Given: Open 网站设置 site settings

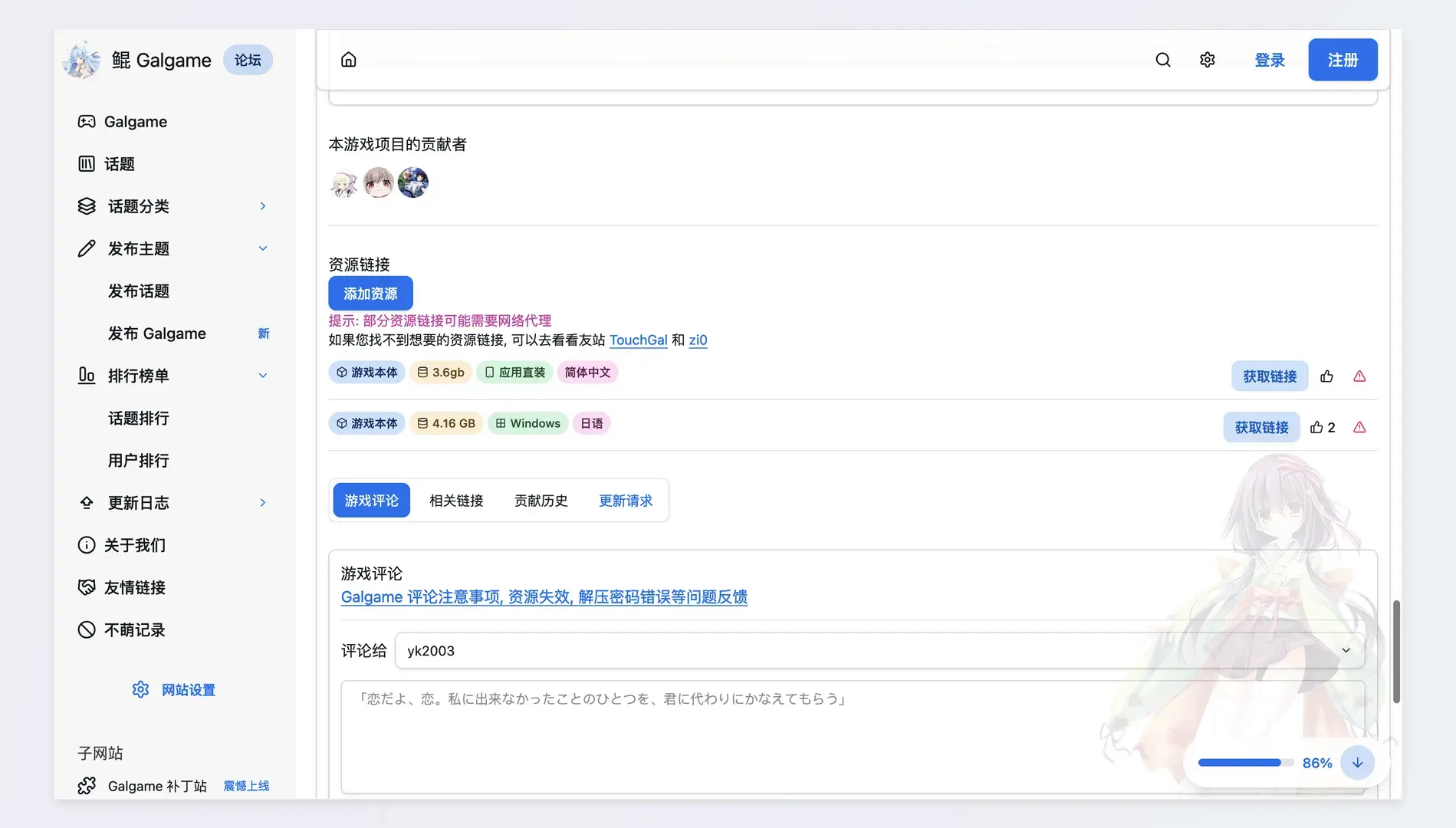Looking at the screenshot, I should pos(174,690).
